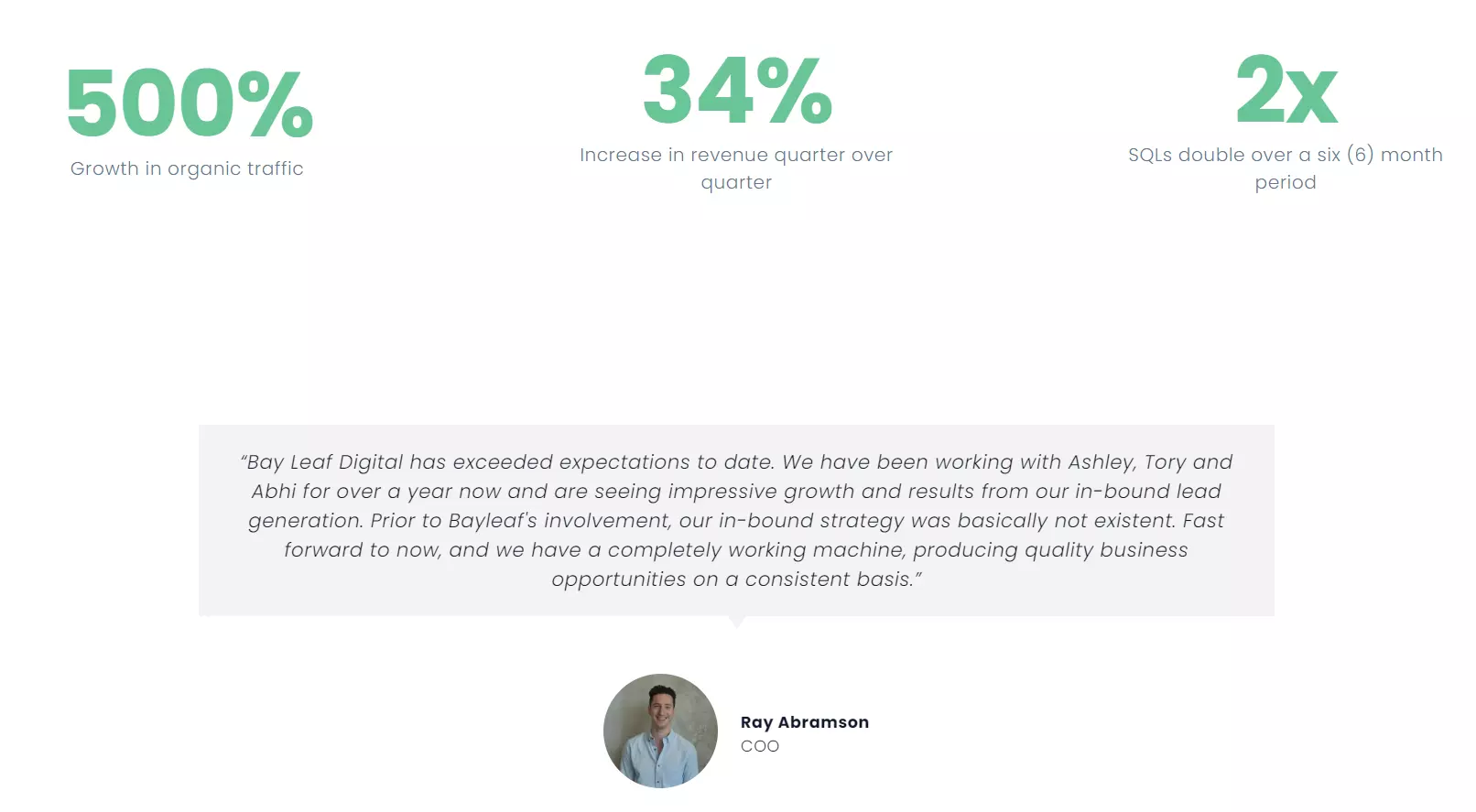
Task: Click the 2x statistic
Action: pos(1286,90)
